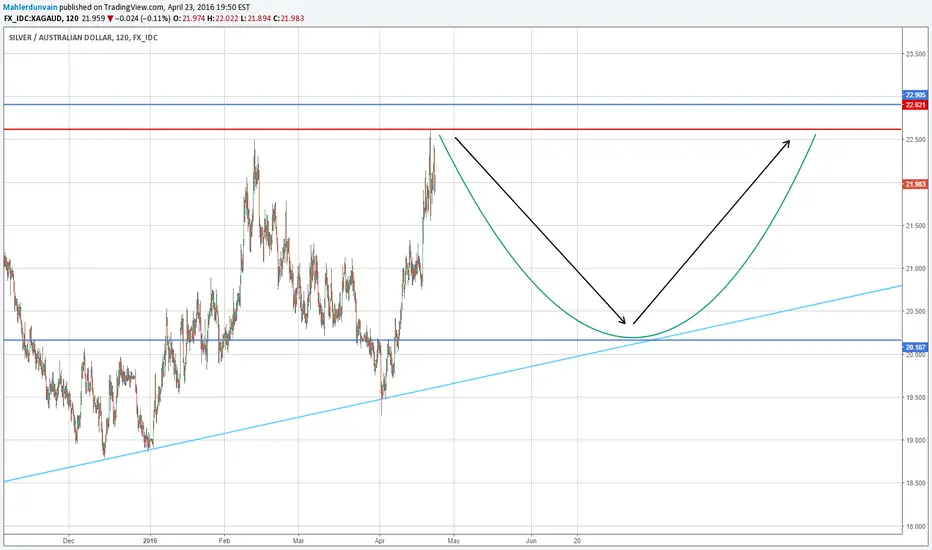Select the close value C:21.983
The width and height of the screenshot is (932, 550).
click(289, 18)
